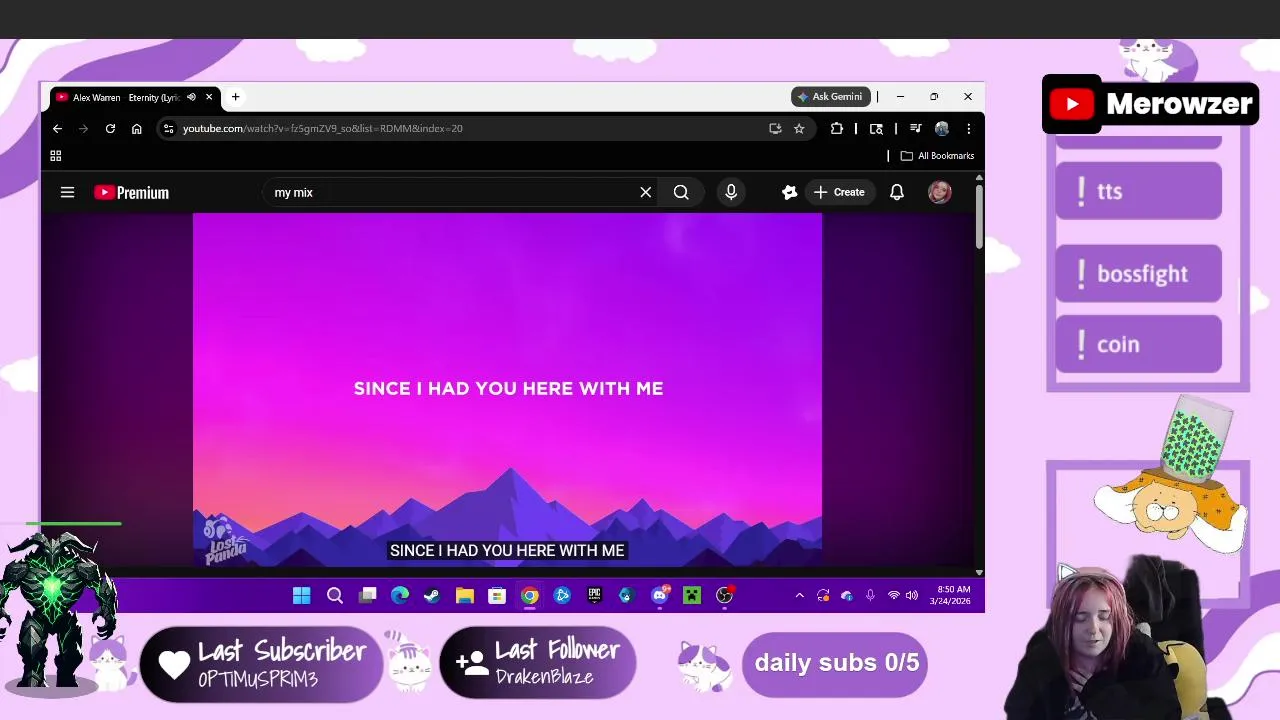Viewport: 1280px width, 720px height.
Task: Reload the YouTube page
Action: (110, 128)
